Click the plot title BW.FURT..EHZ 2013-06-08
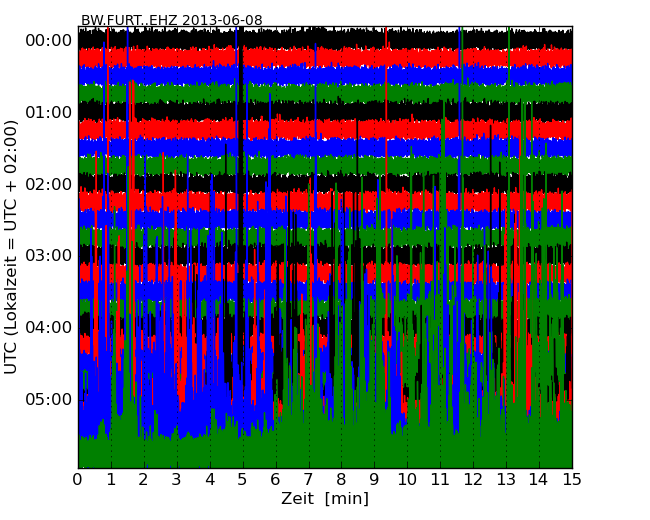Image resolution: width=650 pixels, height=520 pixels. click(172, 20)
